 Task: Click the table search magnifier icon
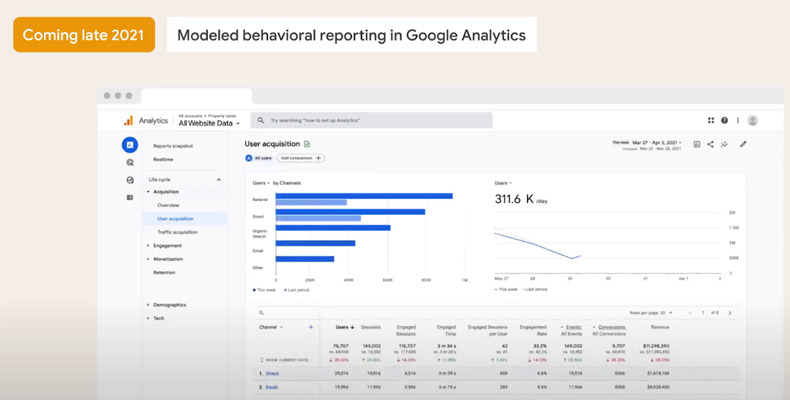[261, 313]
